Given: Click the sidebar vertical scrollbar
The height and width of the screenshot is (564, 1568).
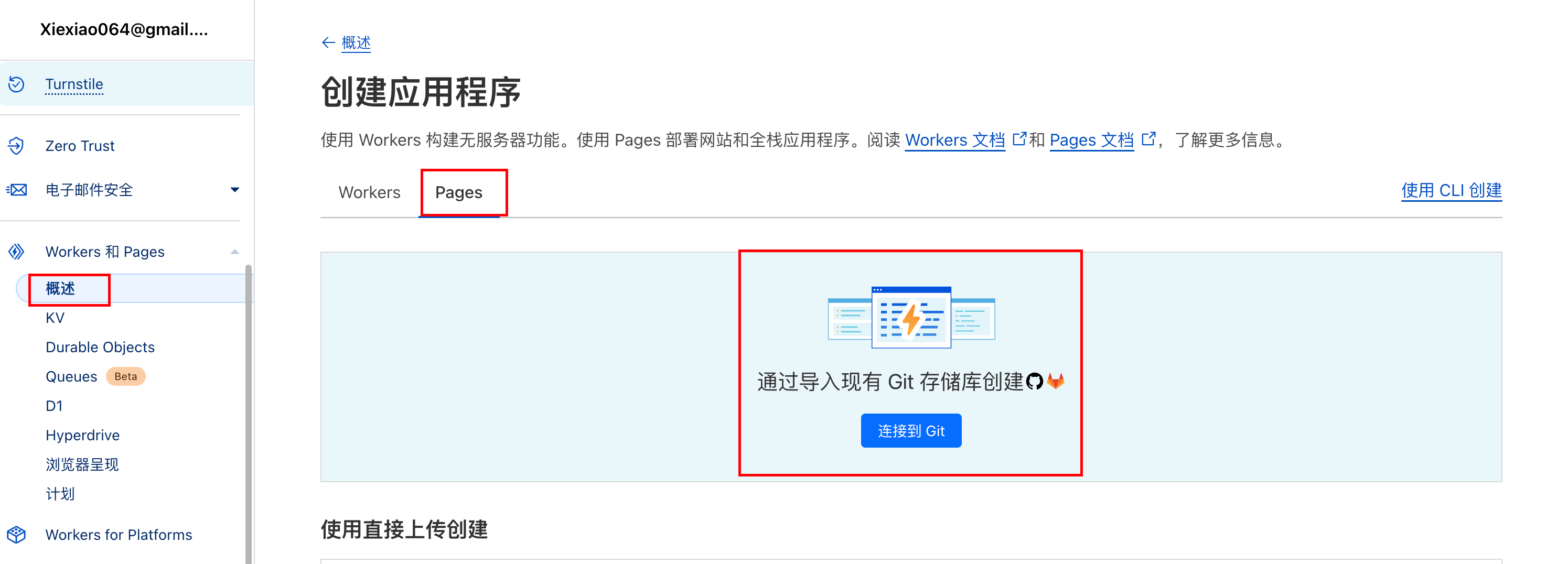Looking at the screenshot, I should (249, 414).
